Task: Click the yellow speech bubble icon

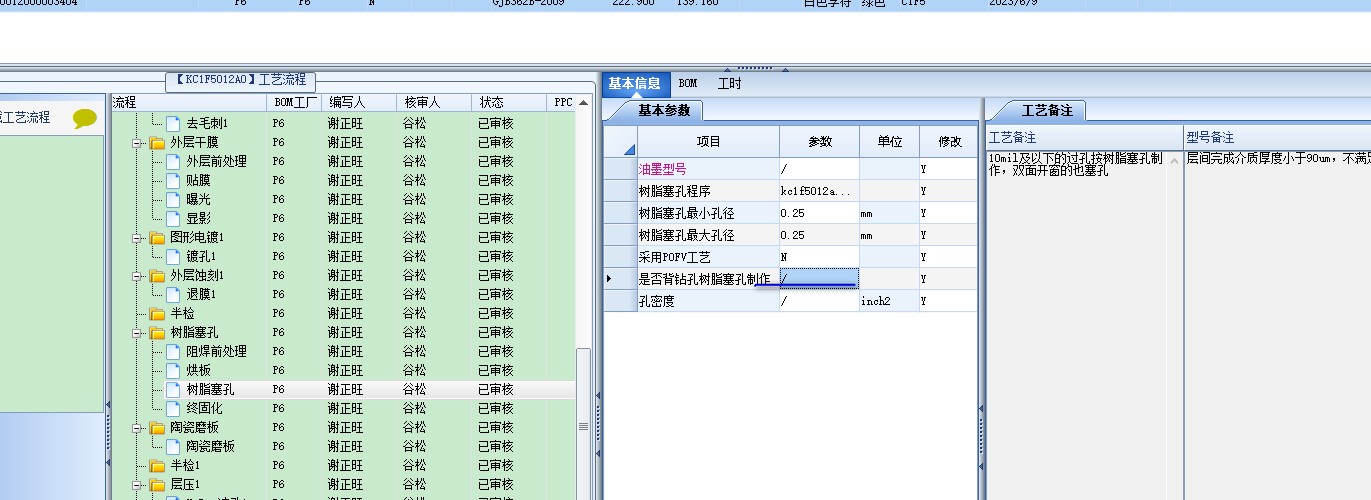Action: (85, 118)
